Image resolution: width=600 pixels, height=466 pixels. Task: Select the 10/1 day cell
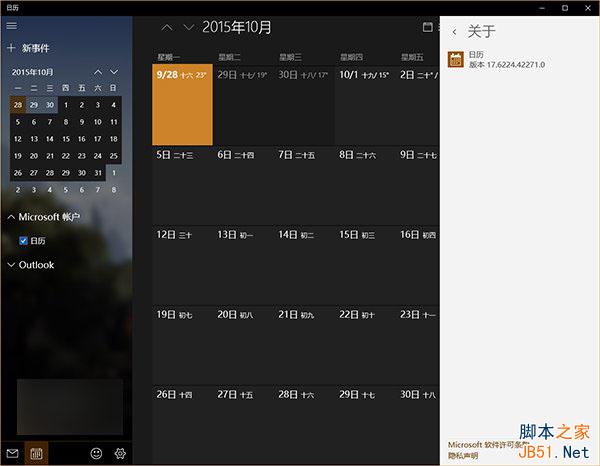click(365, 105)
